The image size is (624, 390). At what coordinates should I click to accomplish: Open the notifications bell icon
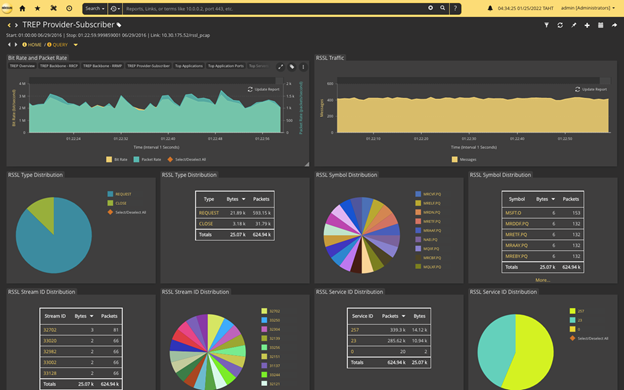point(490,8)
